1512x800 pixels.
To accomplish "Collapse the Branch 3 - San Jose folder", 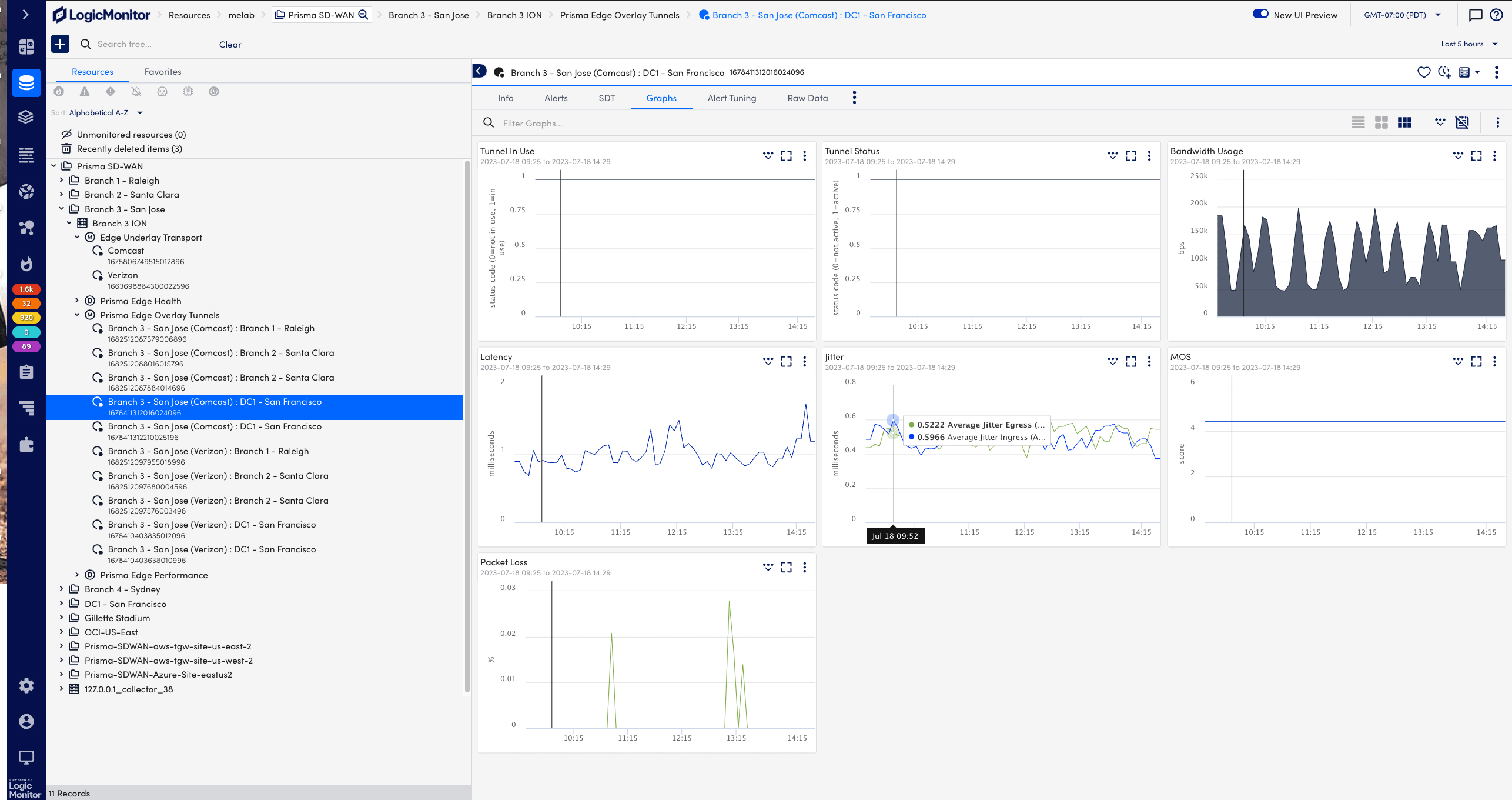I will click(61, 209).
